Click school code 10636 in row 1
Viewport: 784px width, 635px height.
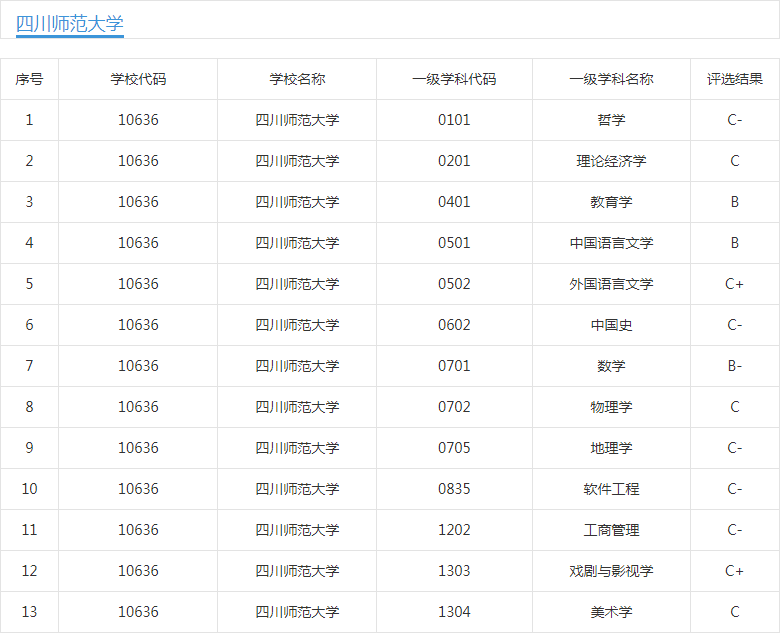point(138,120)
